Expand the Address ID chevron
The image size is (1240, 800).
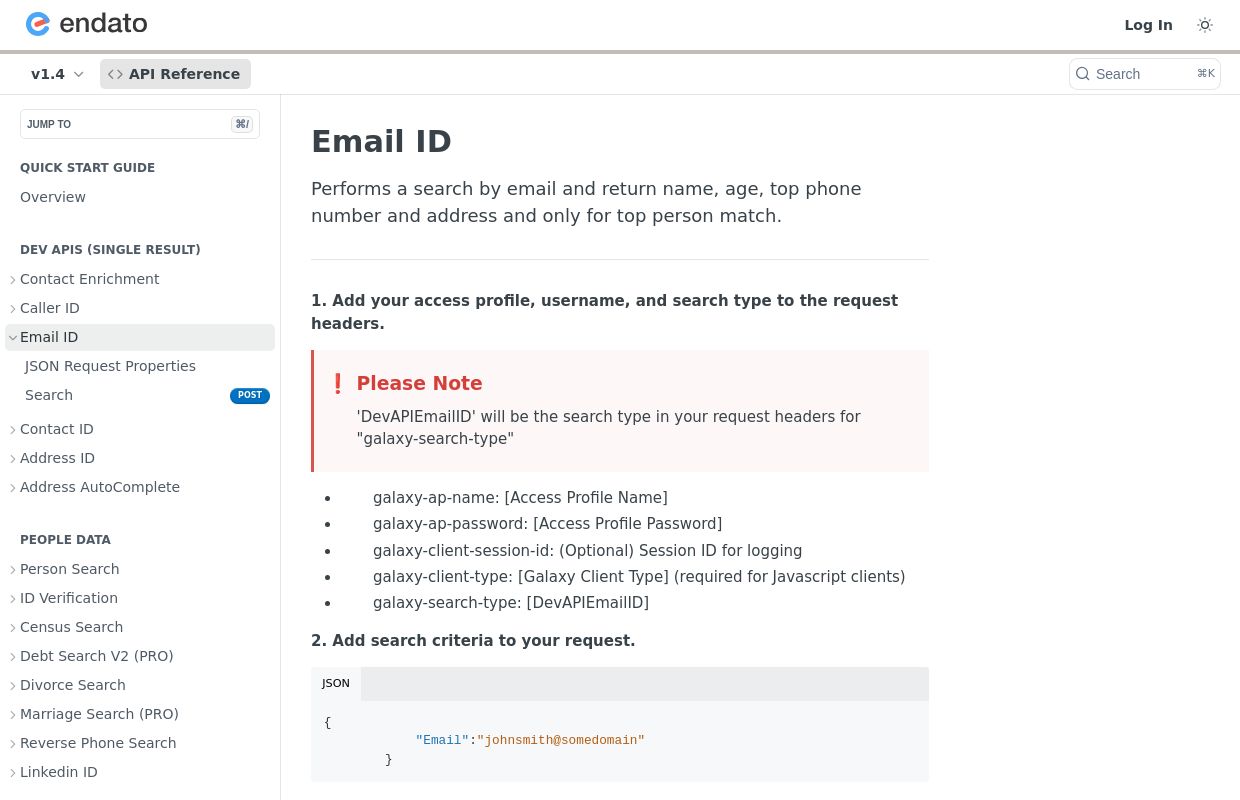13,459
